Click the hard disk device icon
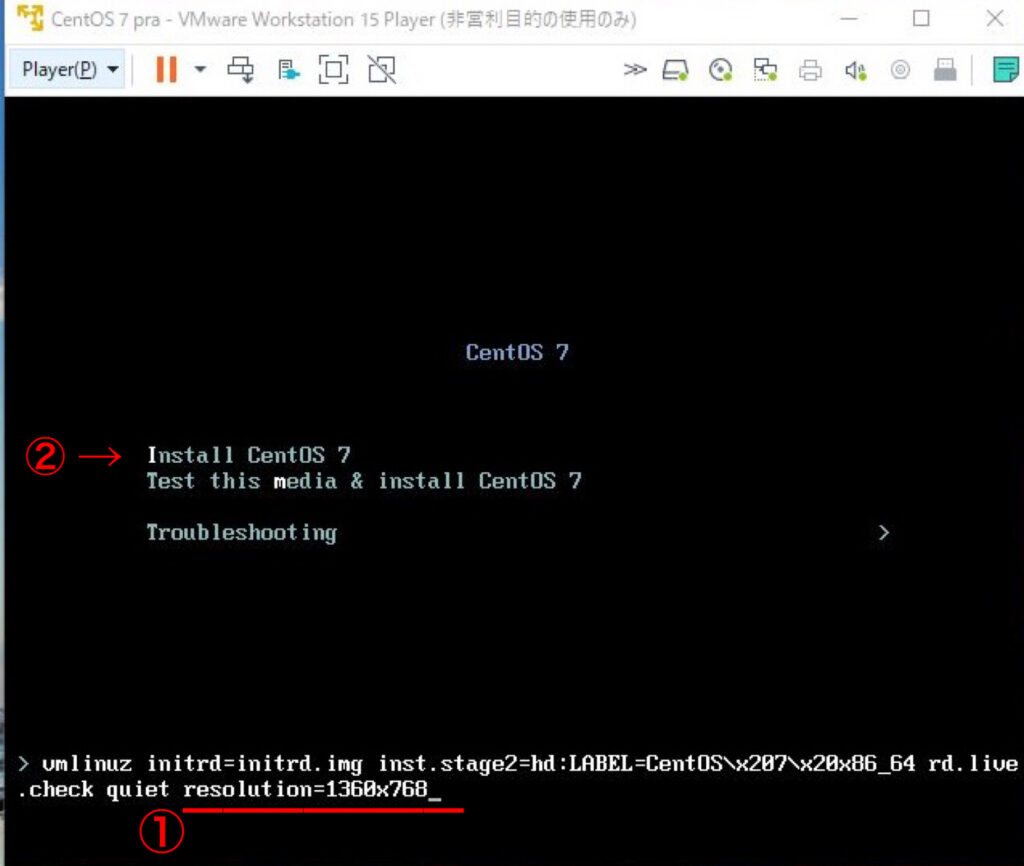Screen dimensions: 1024x866 (x=675, y=70)
